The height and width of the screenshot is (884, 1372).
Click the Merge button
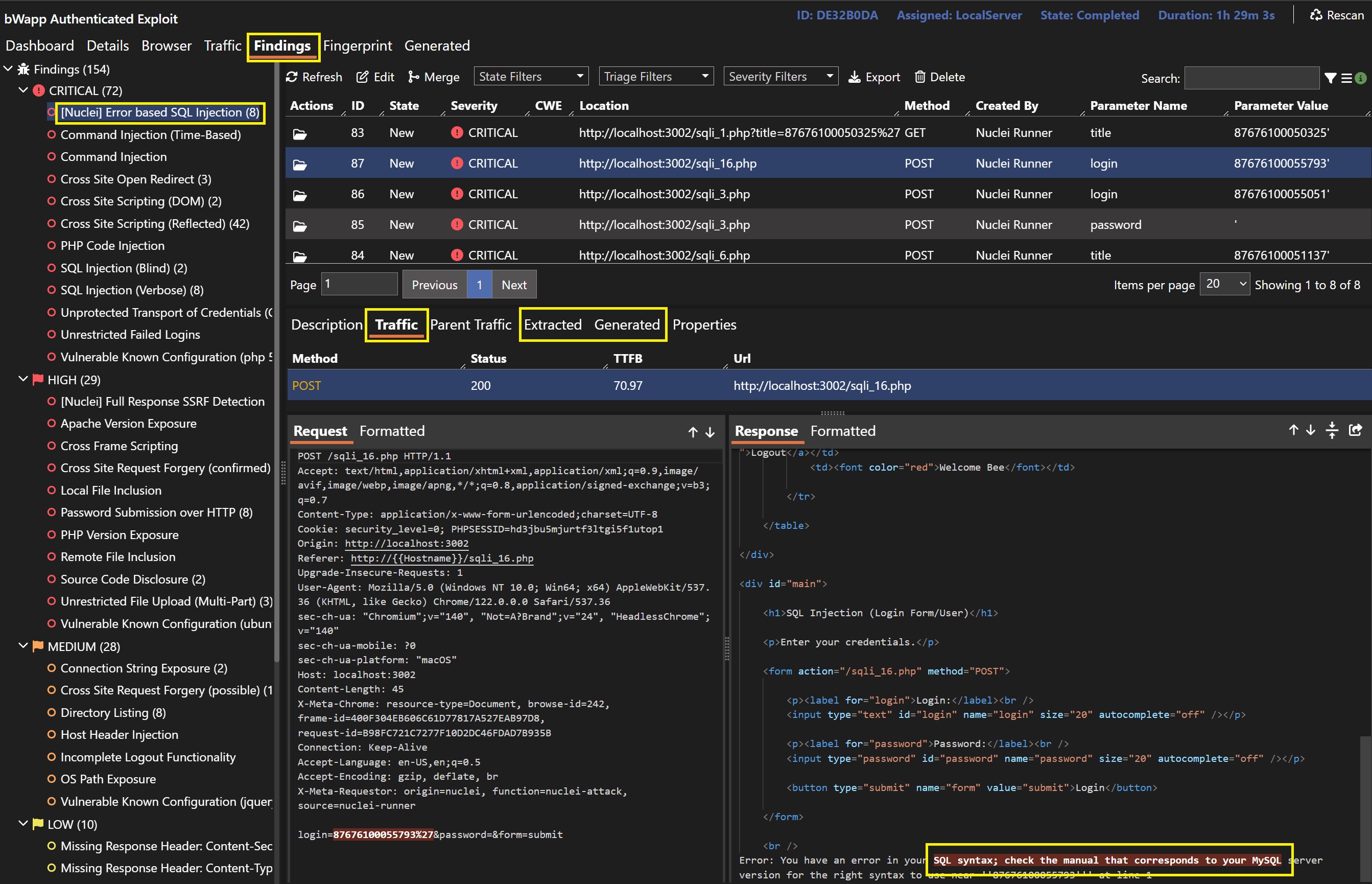coord(433,77)
